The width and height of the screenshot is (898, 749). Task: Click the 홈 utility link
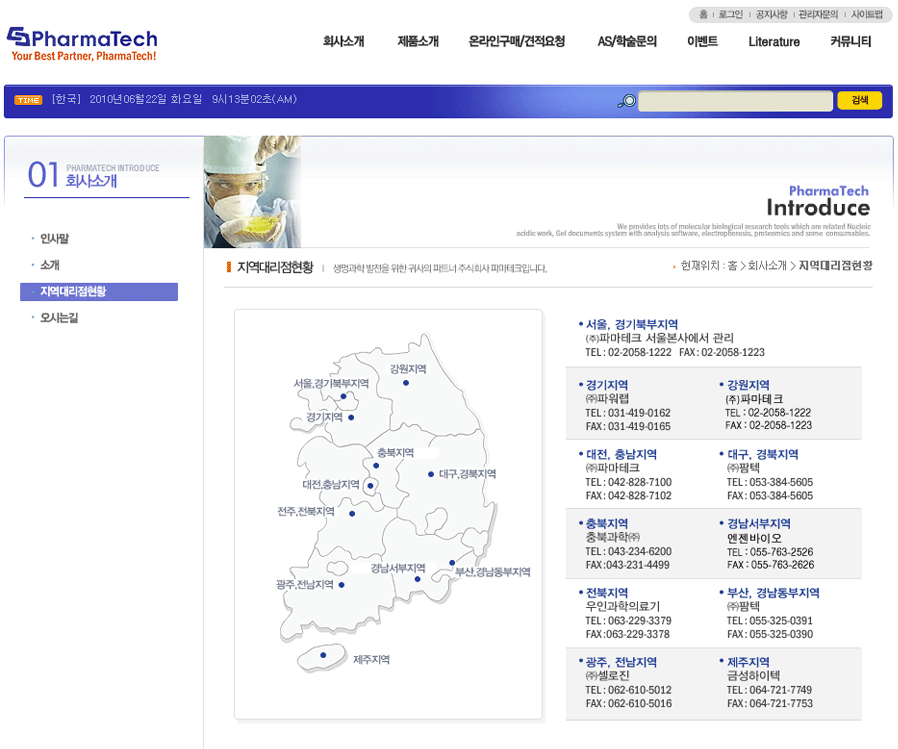[x=703, y=14]
